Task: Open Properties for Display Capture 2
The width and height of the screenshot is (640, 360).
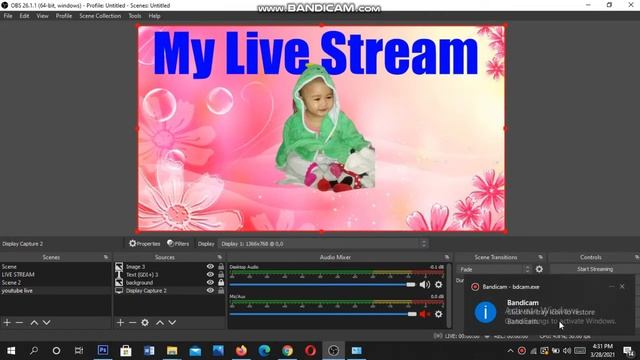Action: (x=145, y=244)
